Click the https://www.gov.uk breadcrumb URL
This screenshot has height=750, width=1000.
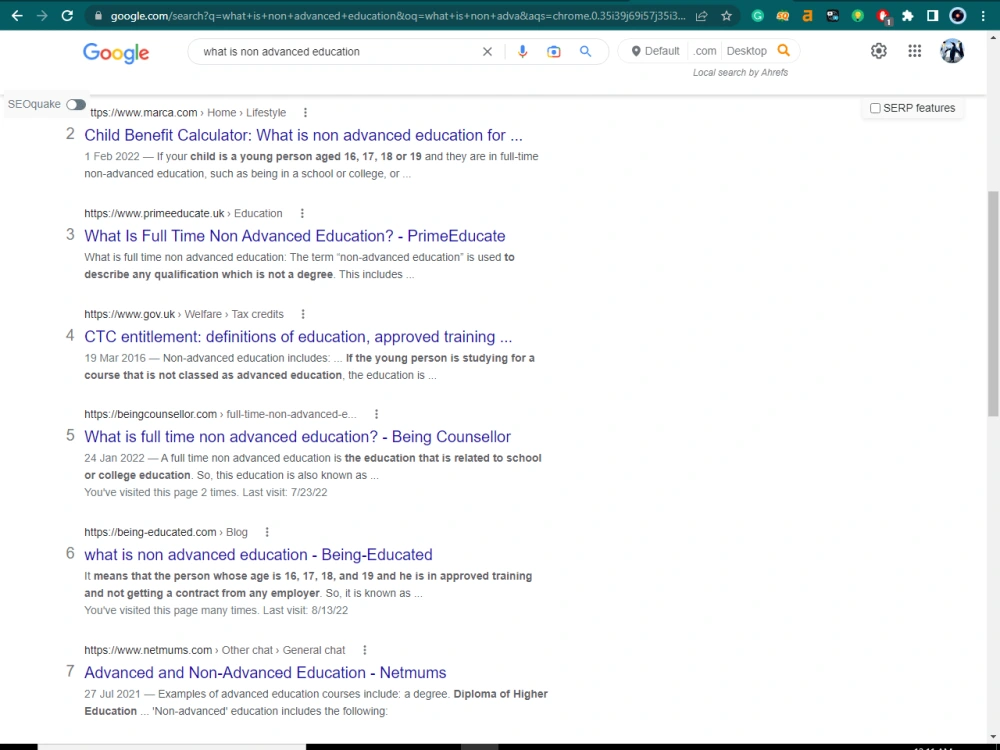(x=129, y=314)
